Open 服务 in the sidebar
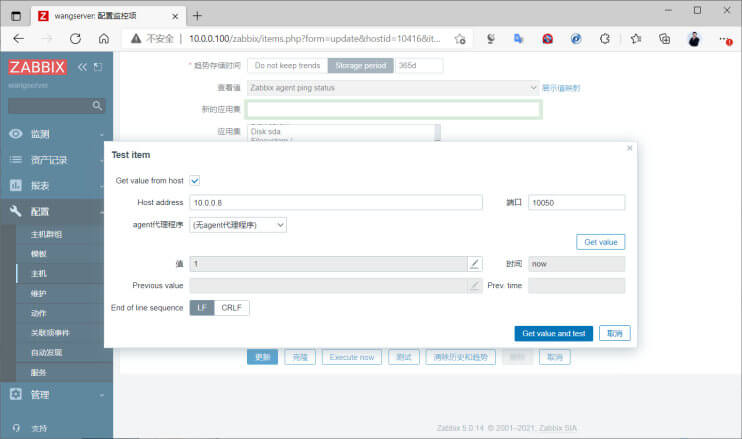 point(39,372)
